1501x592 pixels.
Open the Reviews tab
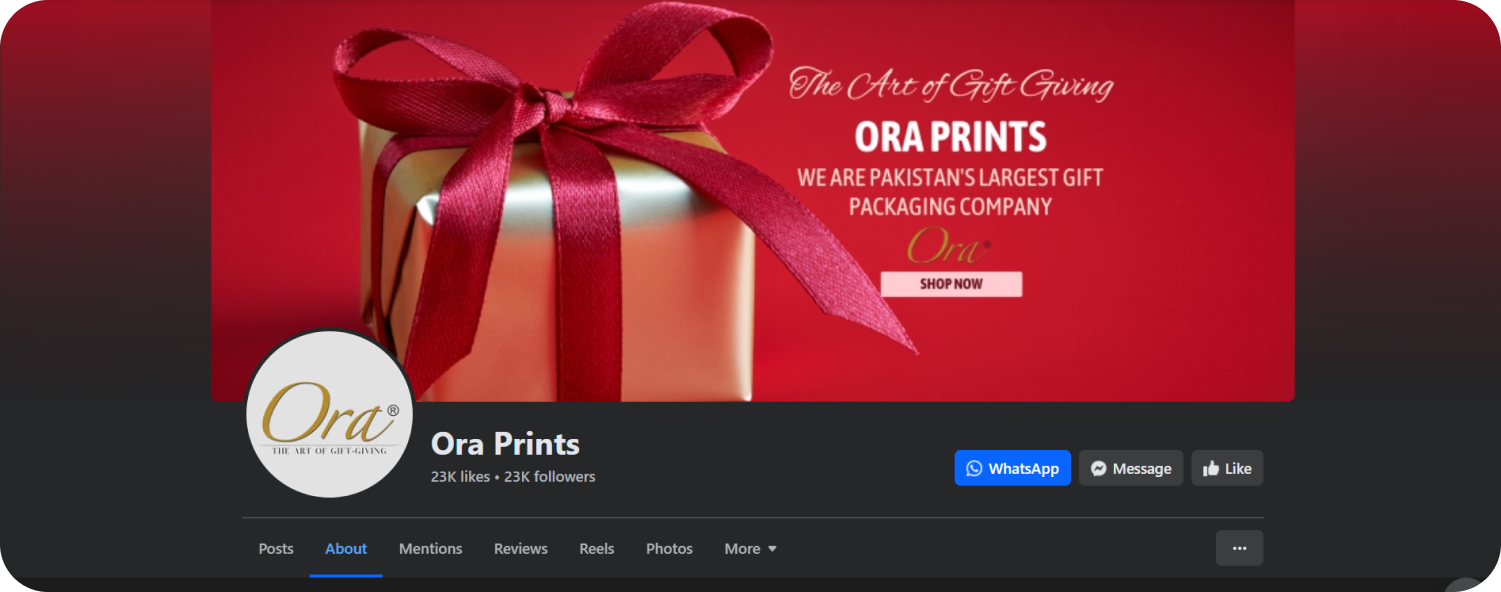click(x=521, y=548)
